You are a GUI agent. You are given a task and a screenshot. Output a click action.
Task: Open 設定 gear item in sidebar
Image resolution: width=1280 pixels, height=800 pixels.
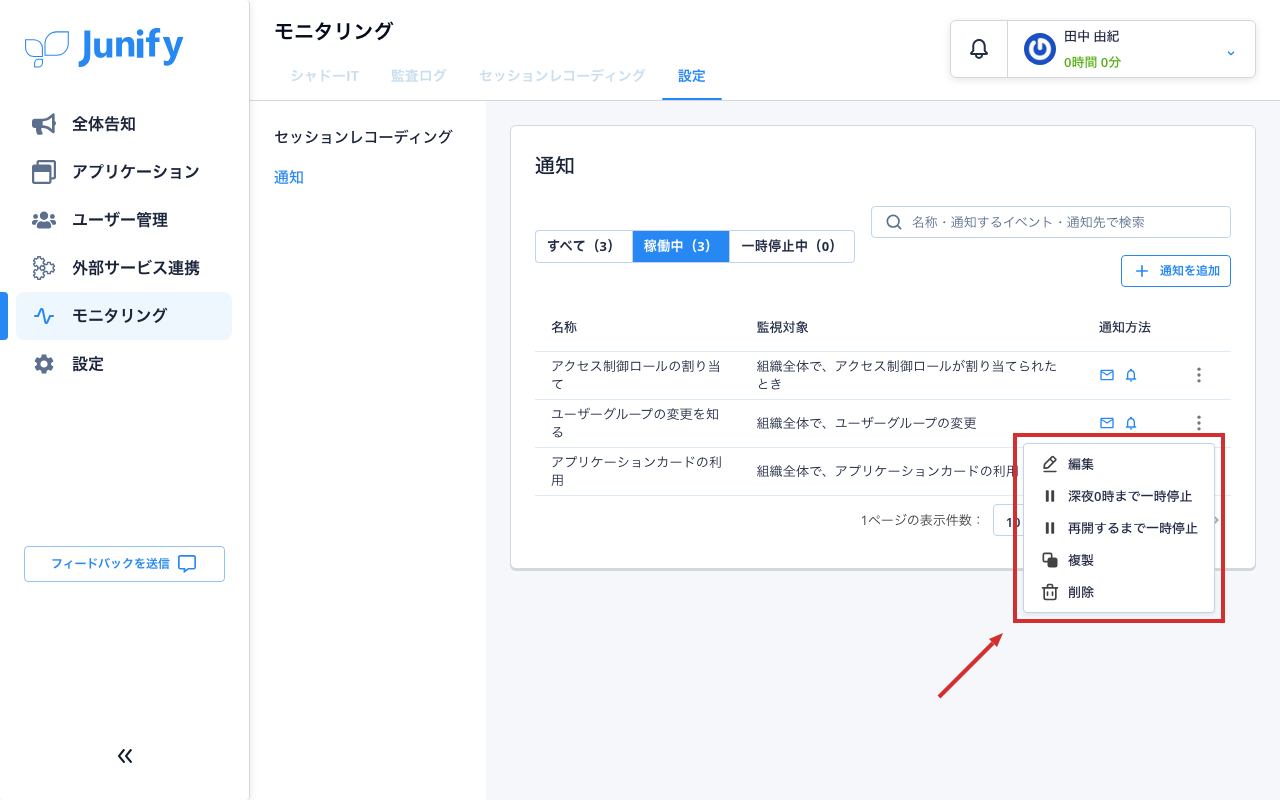click(x=124, y=364)
